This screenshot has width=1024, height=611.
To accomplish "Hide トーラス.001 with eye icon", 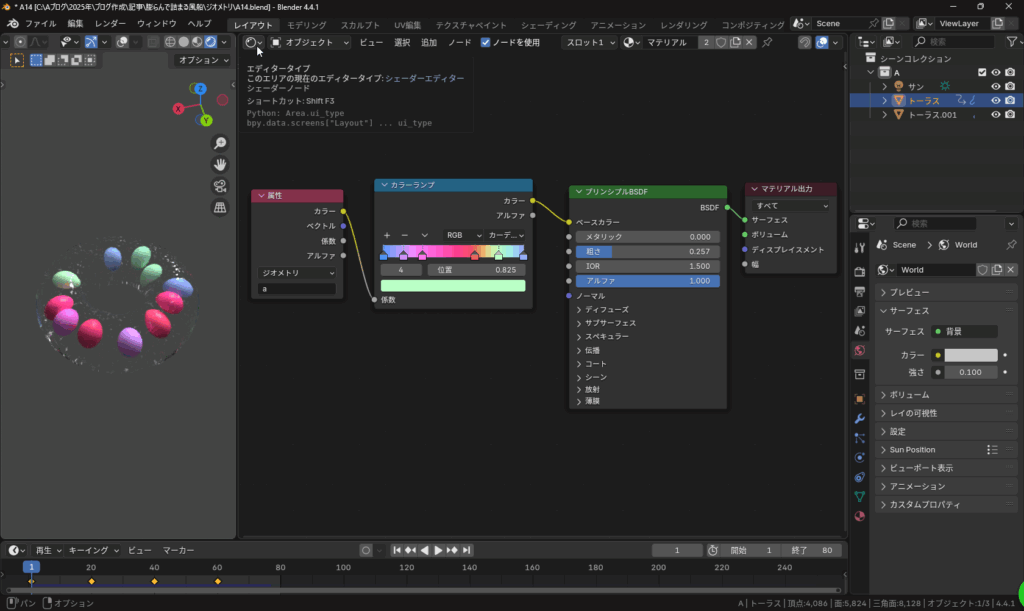I will click(x=996, y=114).
